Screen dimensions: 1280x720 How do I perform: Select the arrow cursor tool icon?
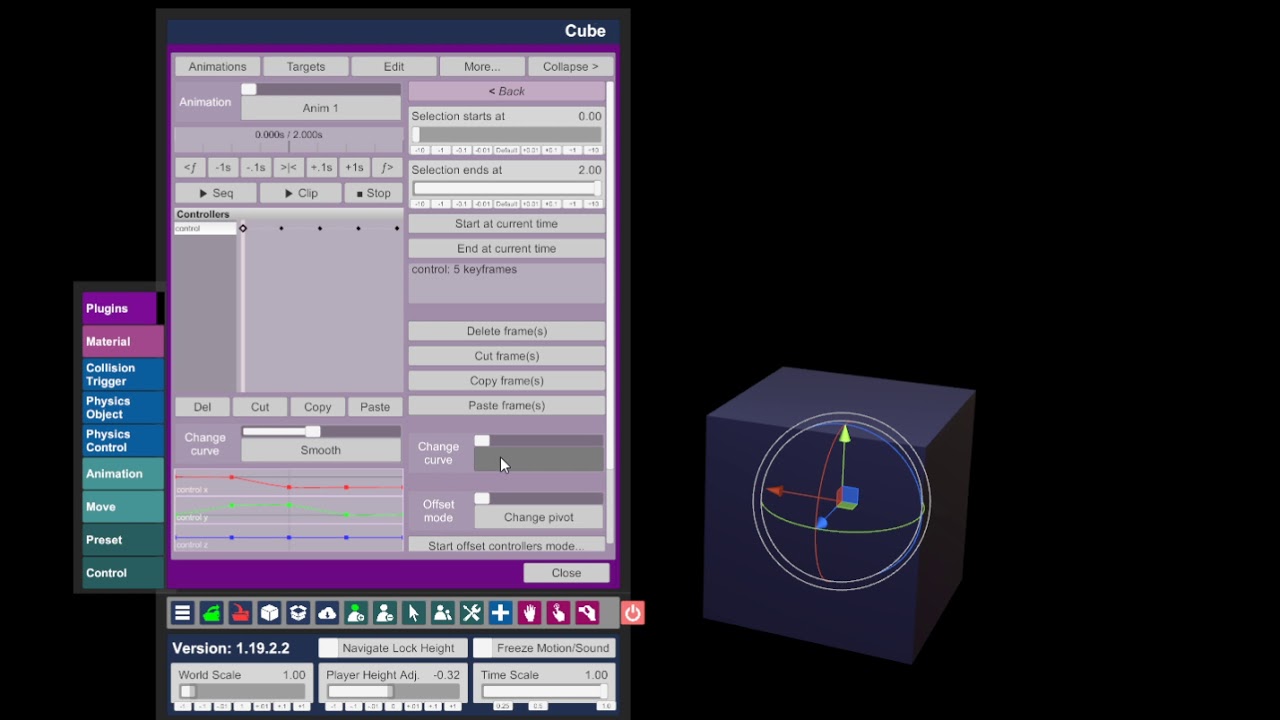pyautogui.click(x=414, y=613)
